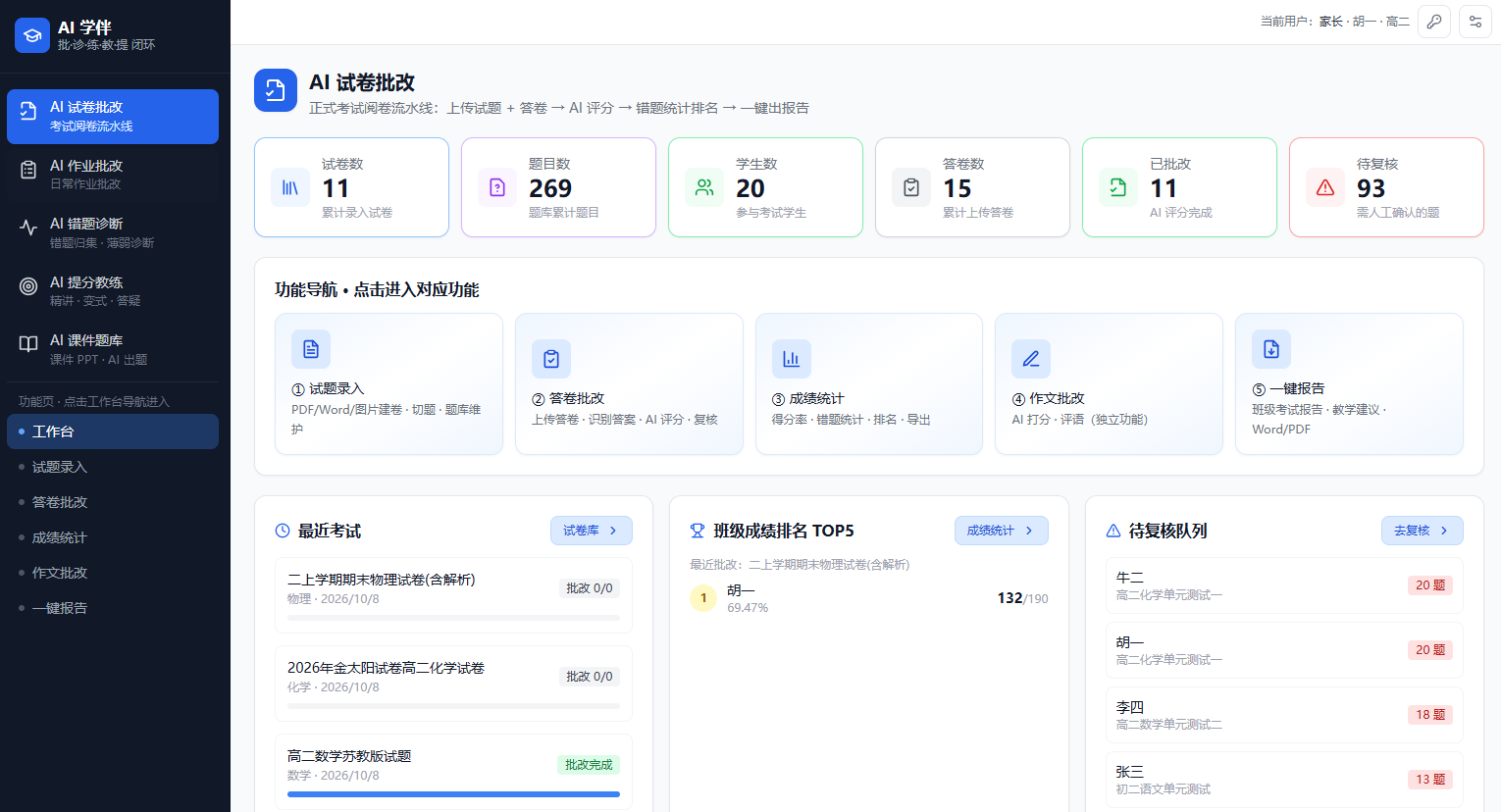Click the 批改完成 status badge
The image size is (1501, 812).
click(x=589, y=765)
